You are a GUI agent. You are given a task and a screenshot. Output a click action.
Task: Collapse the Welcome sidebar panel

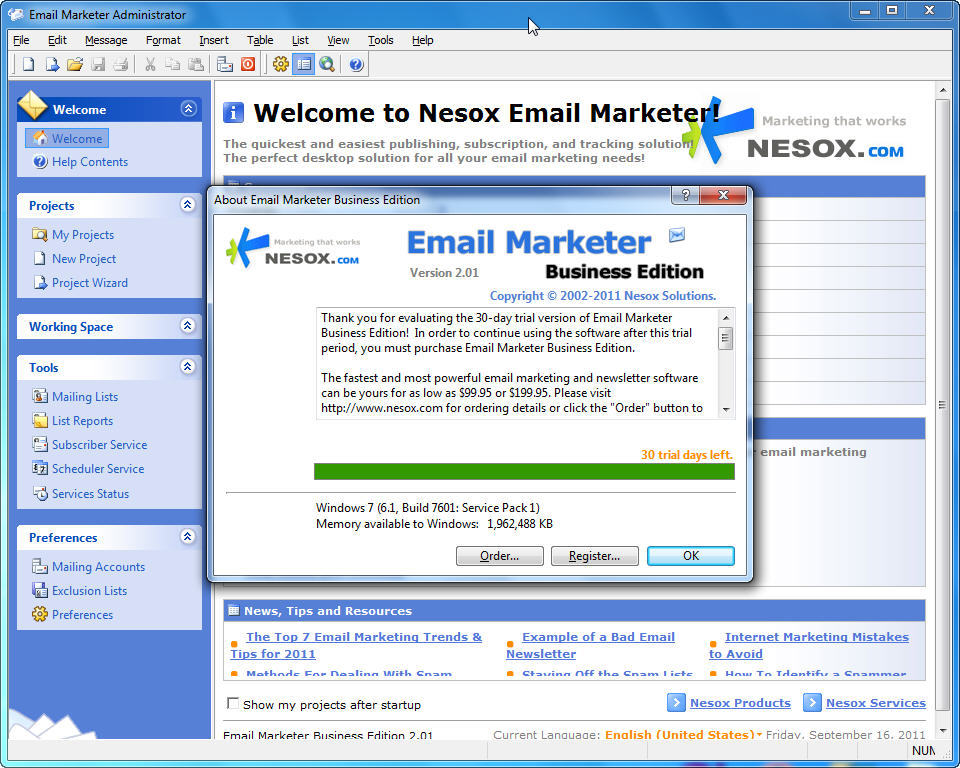(188, 109)
